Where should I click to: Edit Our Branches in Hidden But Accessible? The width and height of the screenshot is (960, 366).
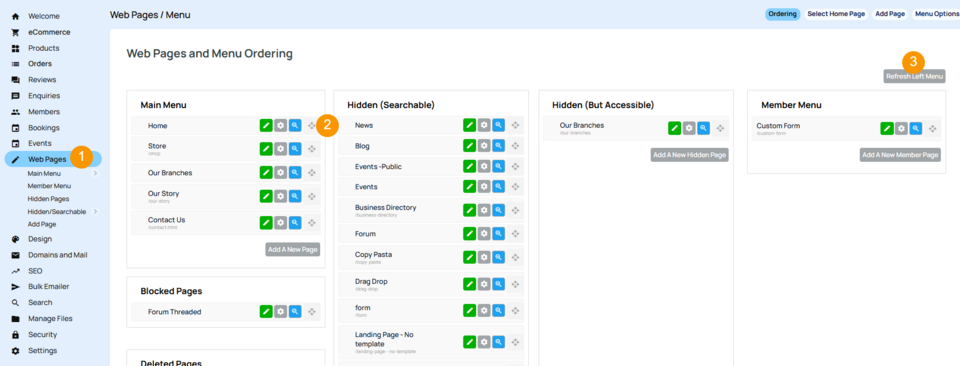[674, 128]
